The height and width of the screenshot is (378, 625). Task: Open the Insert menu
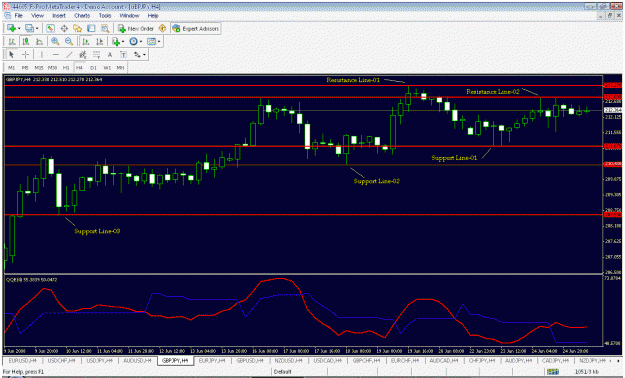tap(59, 16)
